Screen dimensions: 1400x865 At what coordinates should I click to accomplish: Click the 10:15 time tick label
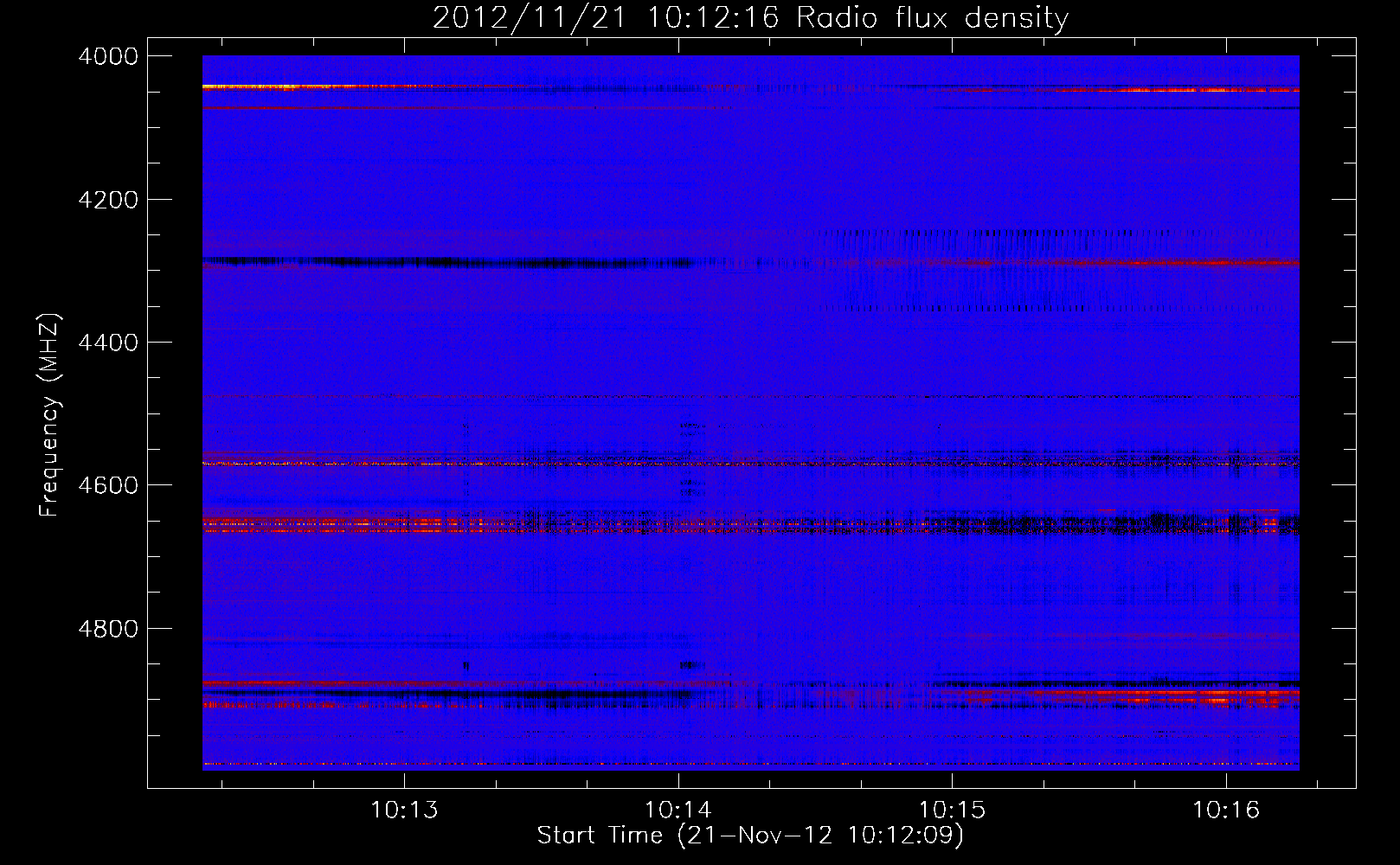click(952, 811)
